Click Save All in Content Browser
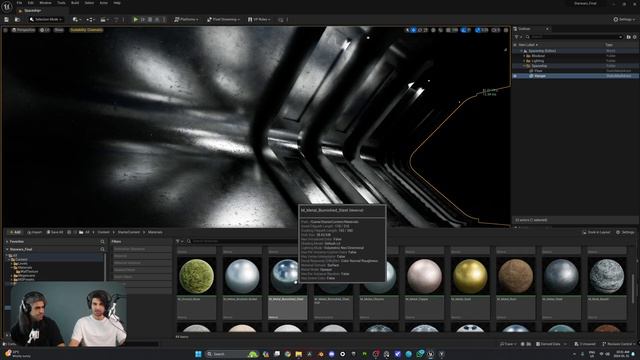The height and width of the screenshot is (360, 640). [55, 232]
